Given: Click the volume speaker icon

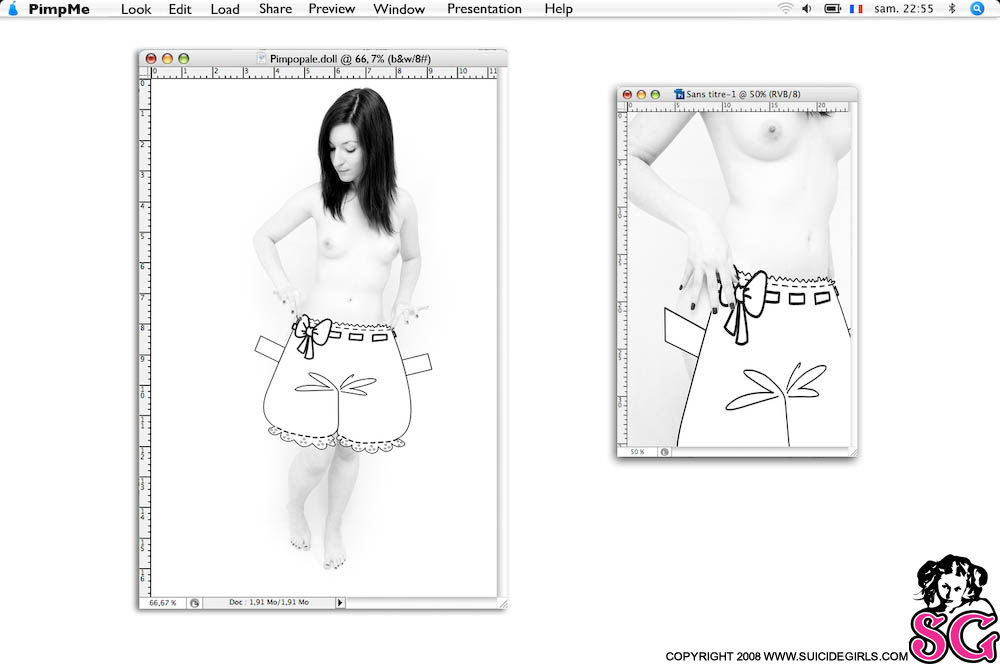Looking at the screenshot, I should pyautogui.click(x=807, y=8).
